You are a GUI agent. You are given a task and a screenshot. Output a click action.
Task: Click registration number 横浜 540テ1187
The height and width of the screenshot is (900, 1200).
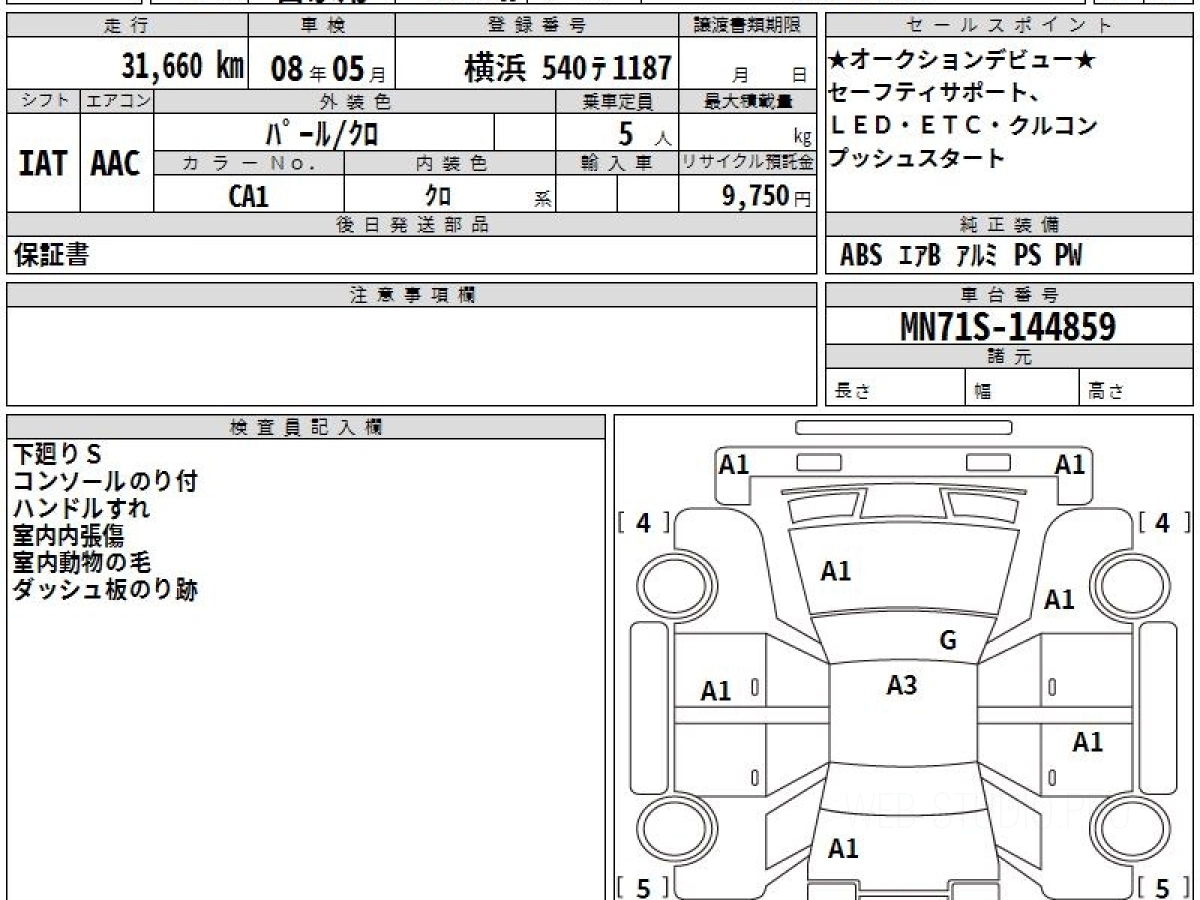coord(567,68)
